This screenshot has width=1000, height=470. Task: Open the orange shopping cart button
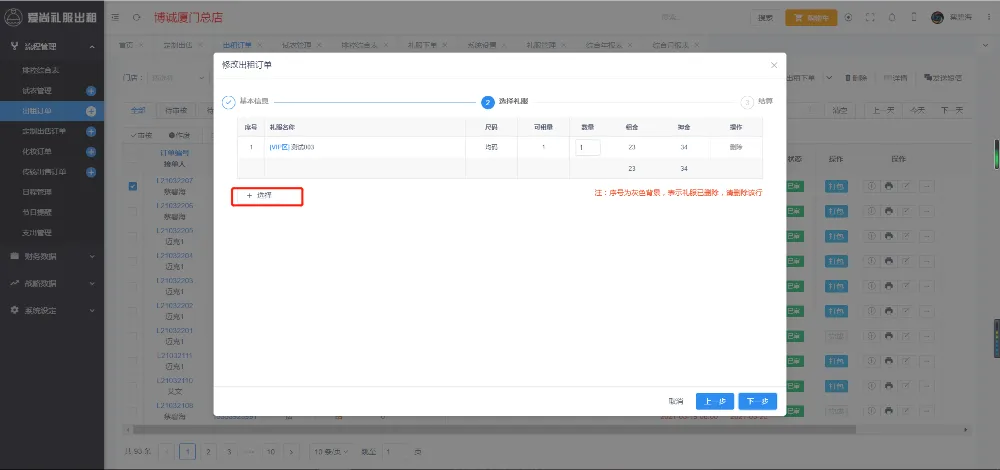(811, 17)
